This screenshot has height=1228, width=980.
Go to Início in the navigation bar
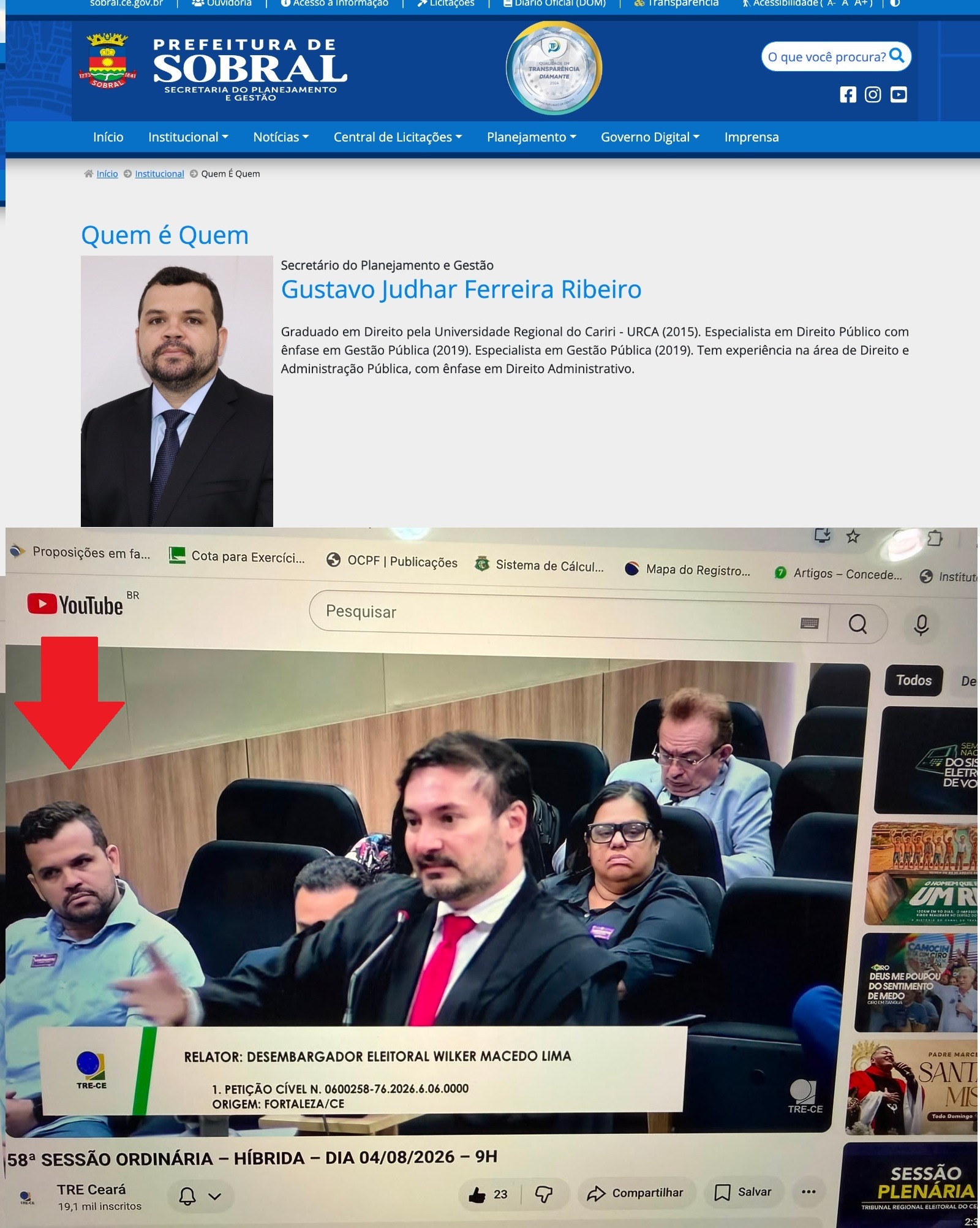pyautogui.click(x=108, y=137)
